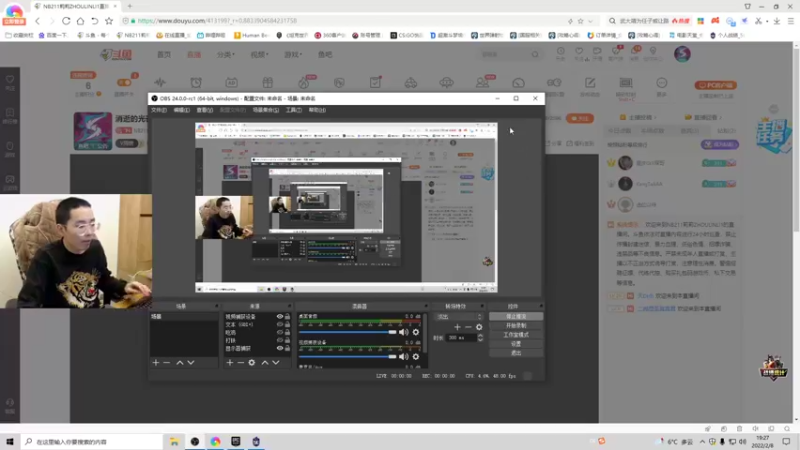Open OBS from the Windows taskbar
The image size is (800, 450).
point(195,442)
